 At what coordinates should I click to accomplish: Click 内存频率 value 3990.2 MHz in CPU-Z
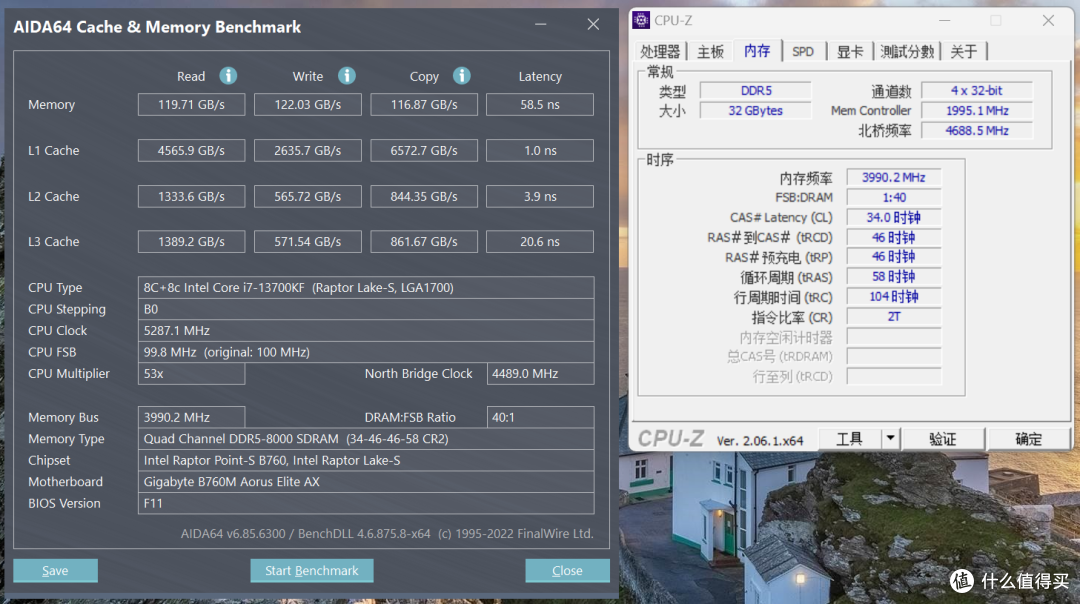pos(893,178)
